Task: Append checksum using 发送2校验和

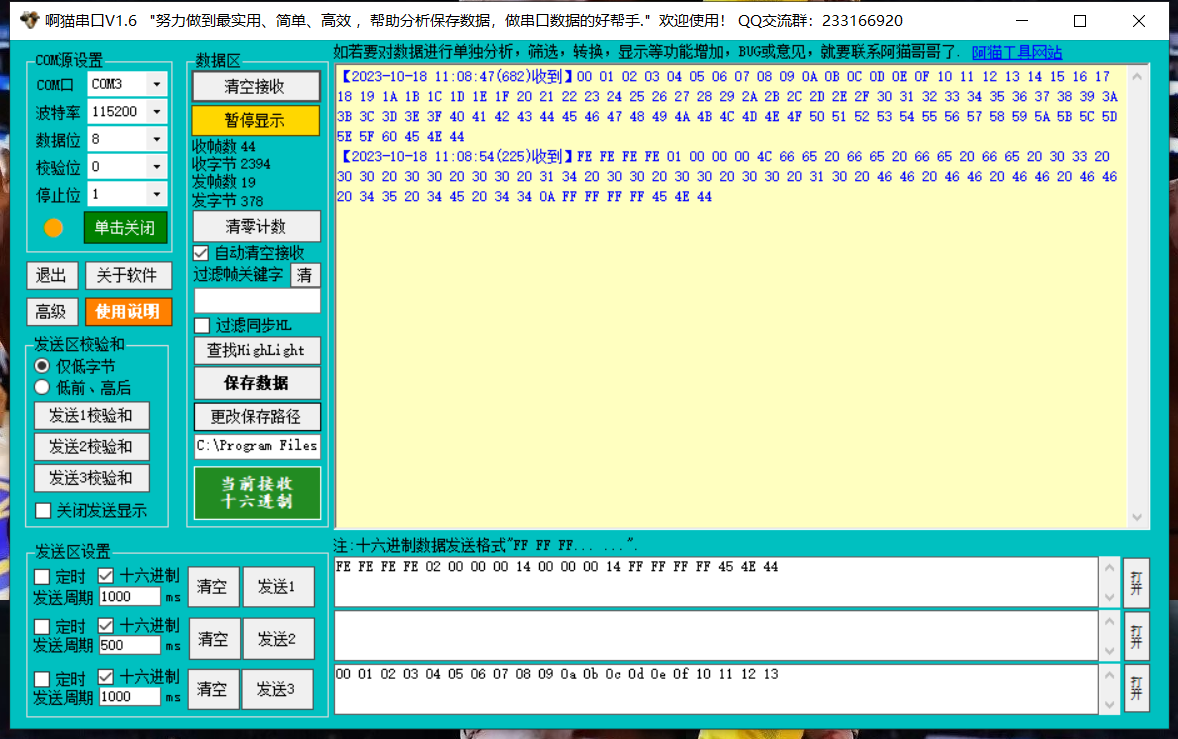Action: tap(91, 446)
